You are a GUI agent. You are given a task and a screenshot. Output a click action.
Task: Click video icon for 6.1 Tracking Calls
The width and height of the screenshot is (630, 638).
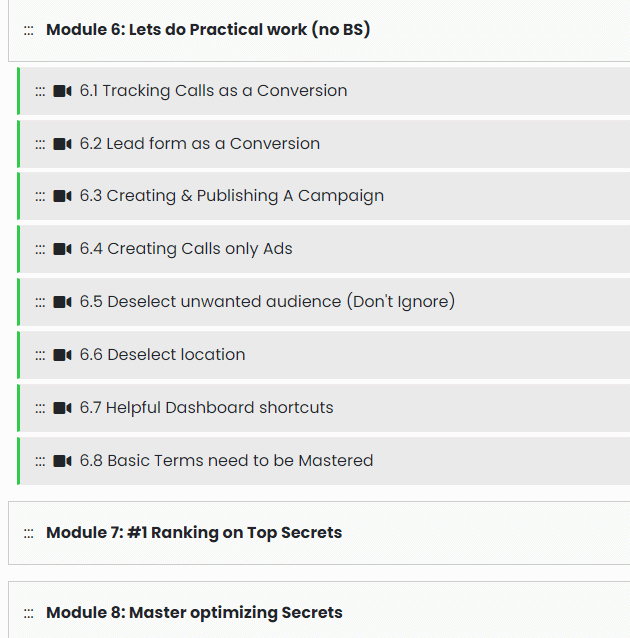pos(62,91)
